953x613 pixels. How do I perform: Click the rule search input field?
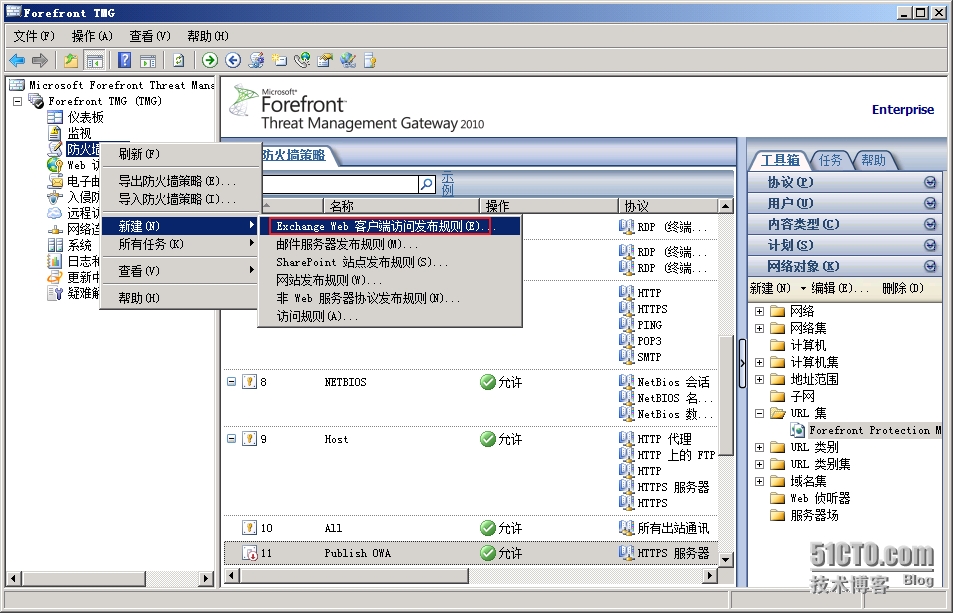[x=340, y=184]
